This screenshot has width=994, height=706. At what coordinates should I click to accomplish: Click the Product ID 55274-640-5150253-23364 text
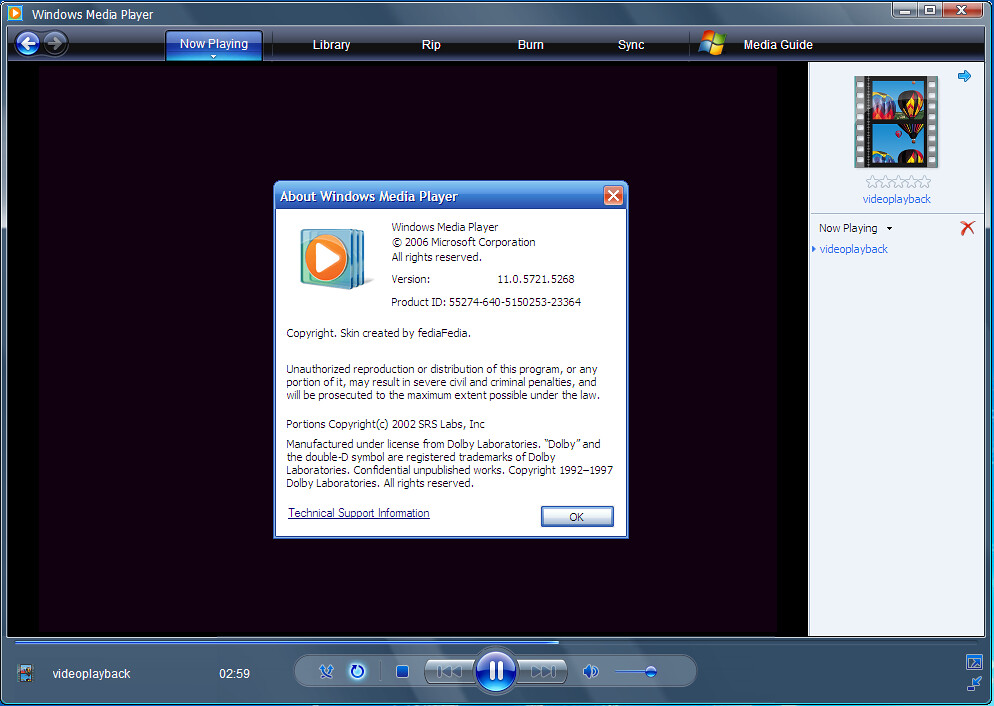coord(486,302)
